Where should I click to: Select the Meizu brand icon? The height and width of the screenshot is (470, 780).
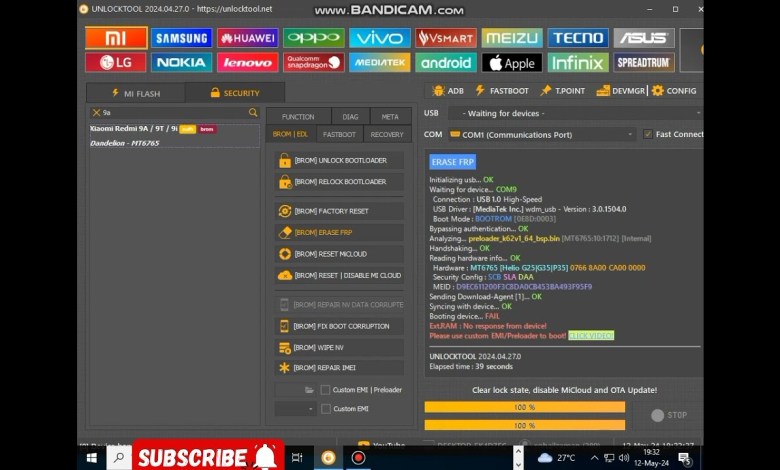(x=512, y=38)
